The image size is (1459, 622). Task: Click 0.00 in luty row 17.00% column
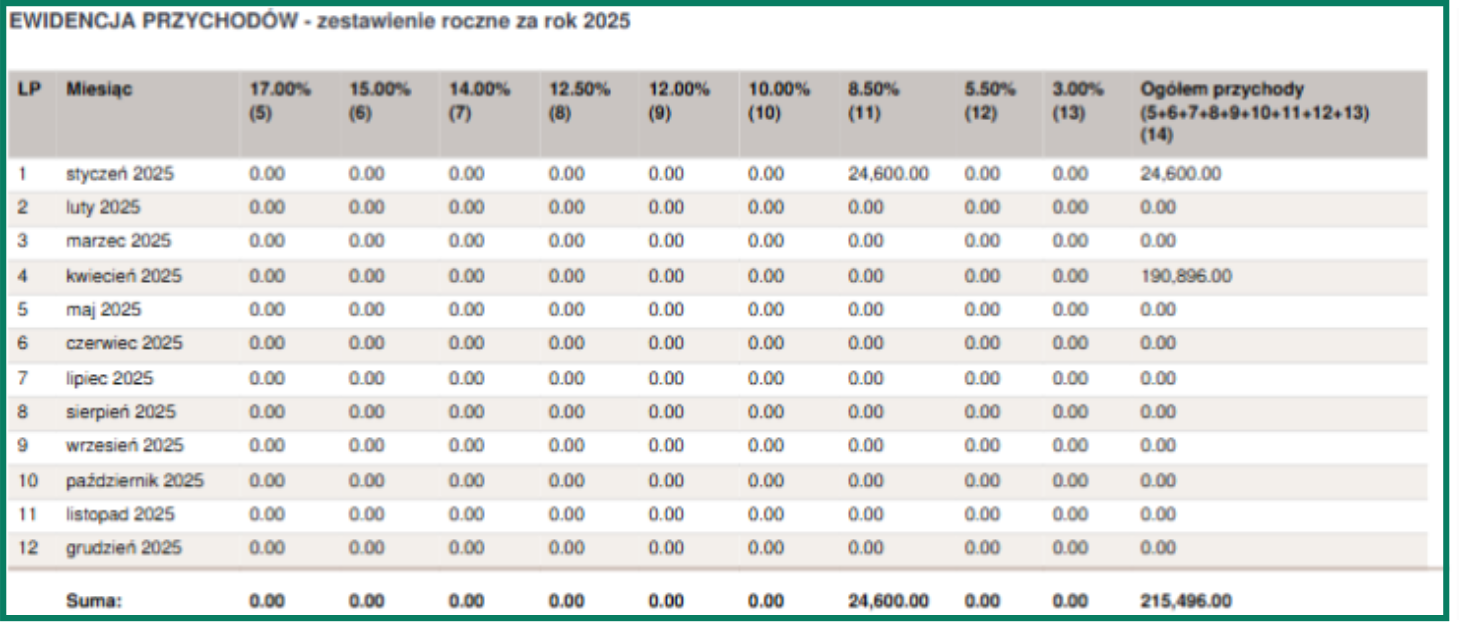267,208
